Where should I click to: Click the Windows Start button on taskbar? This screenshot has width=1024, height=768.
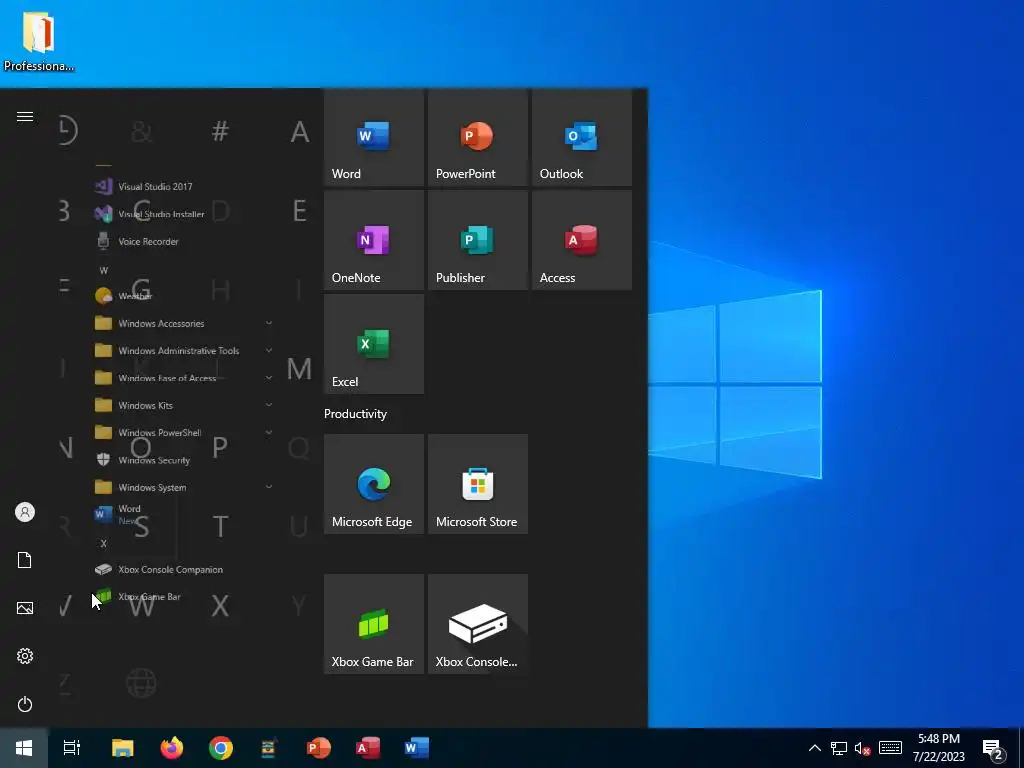24,748
